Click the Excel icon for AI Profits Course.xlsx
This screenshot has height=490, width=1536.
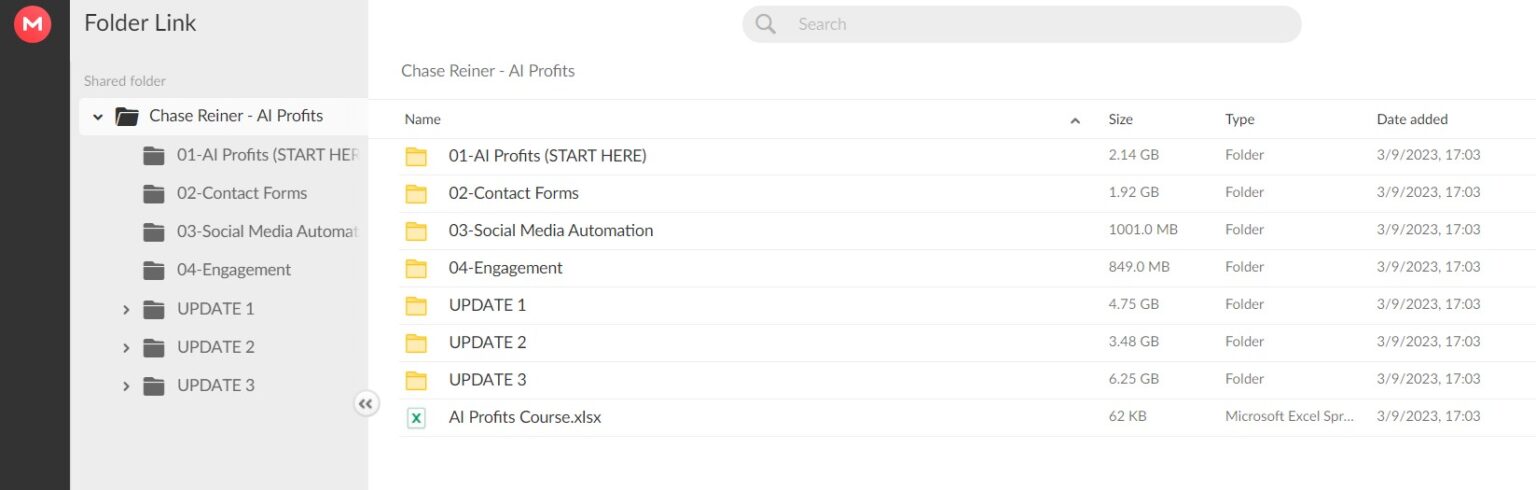(x=416, y=418)
